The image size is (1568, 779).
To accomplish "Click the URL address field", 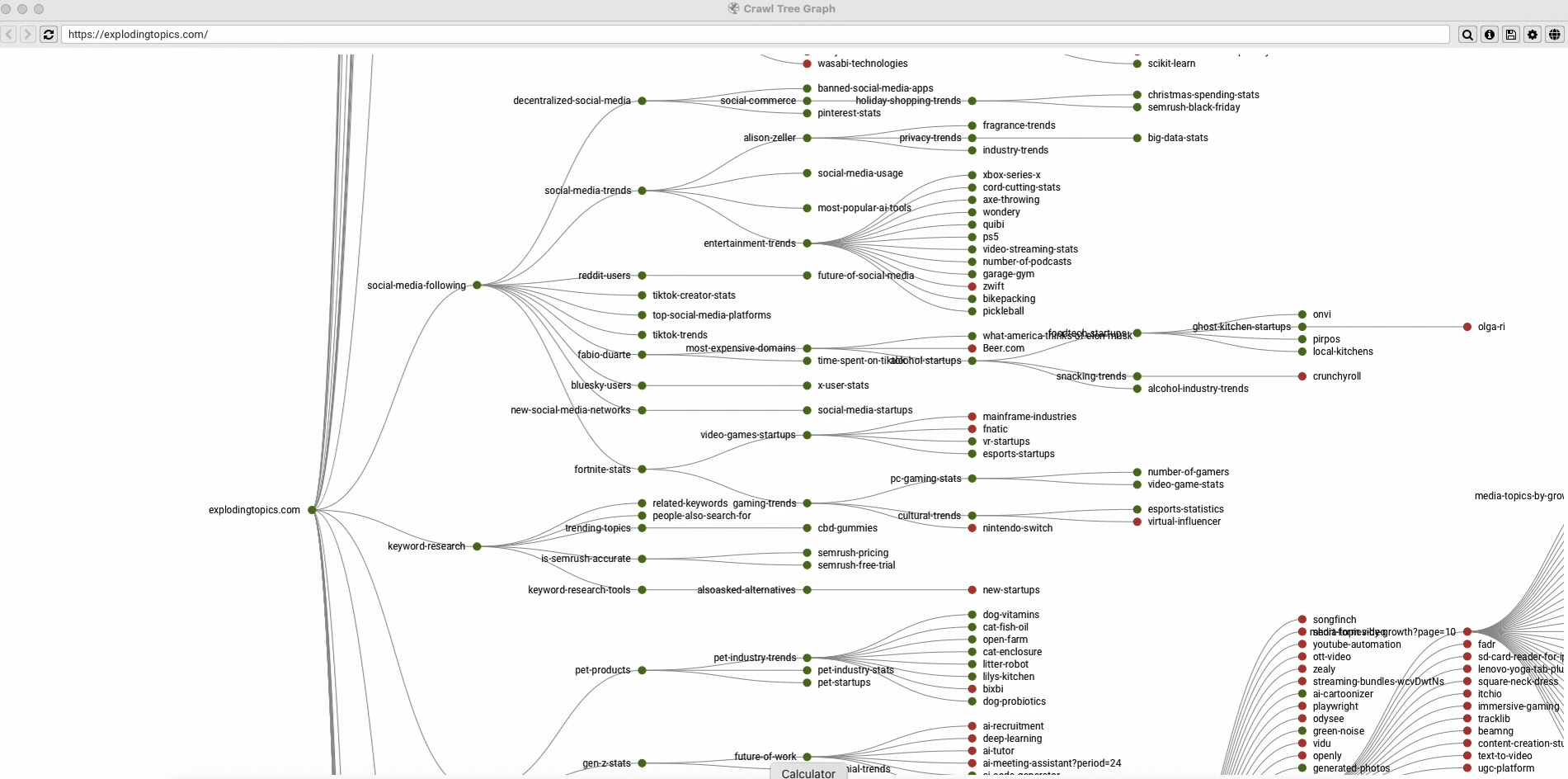I will click(755, 35).
